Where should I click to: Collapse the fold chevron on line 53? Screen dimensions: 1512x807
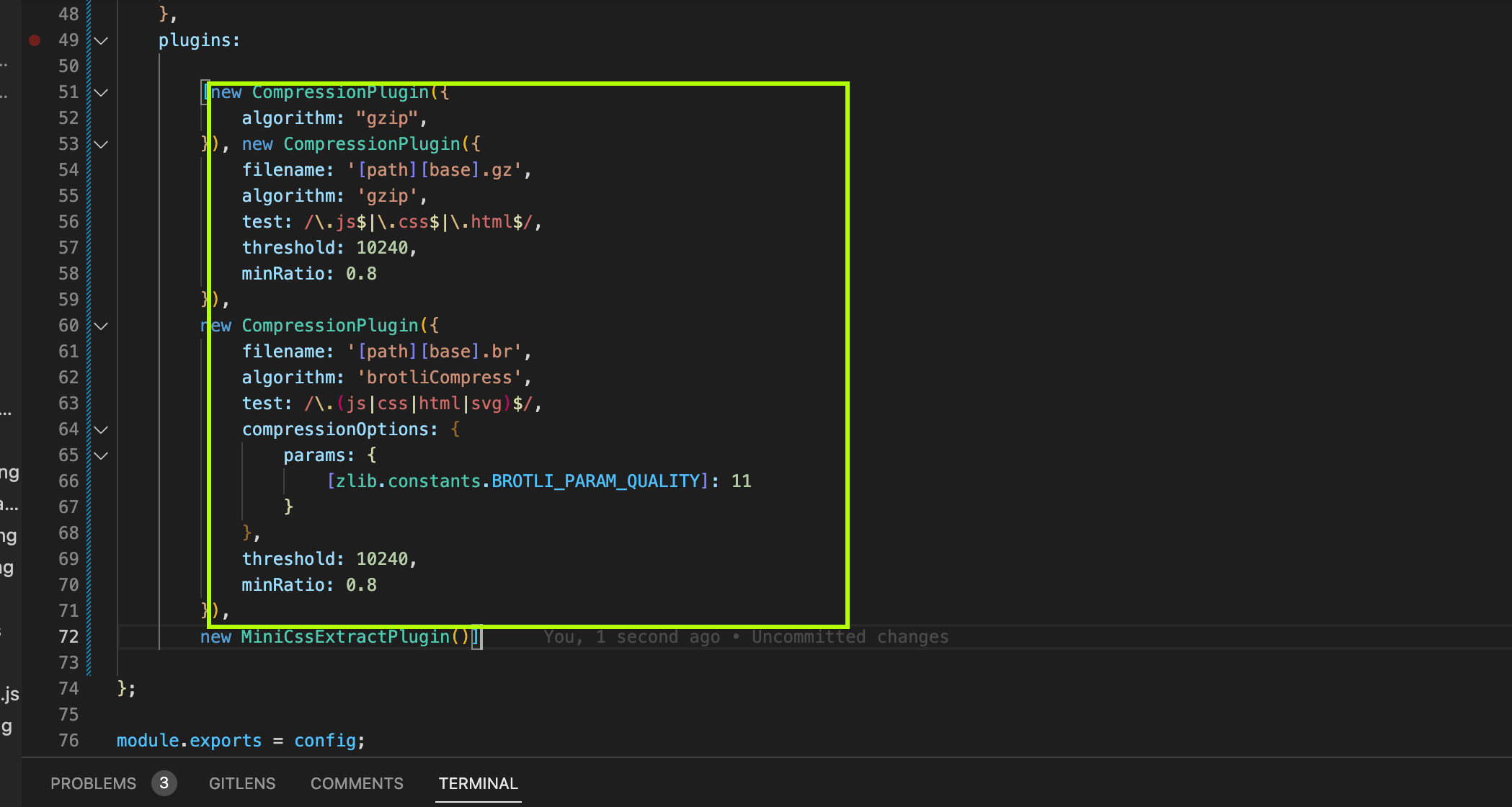pos(100,144)
